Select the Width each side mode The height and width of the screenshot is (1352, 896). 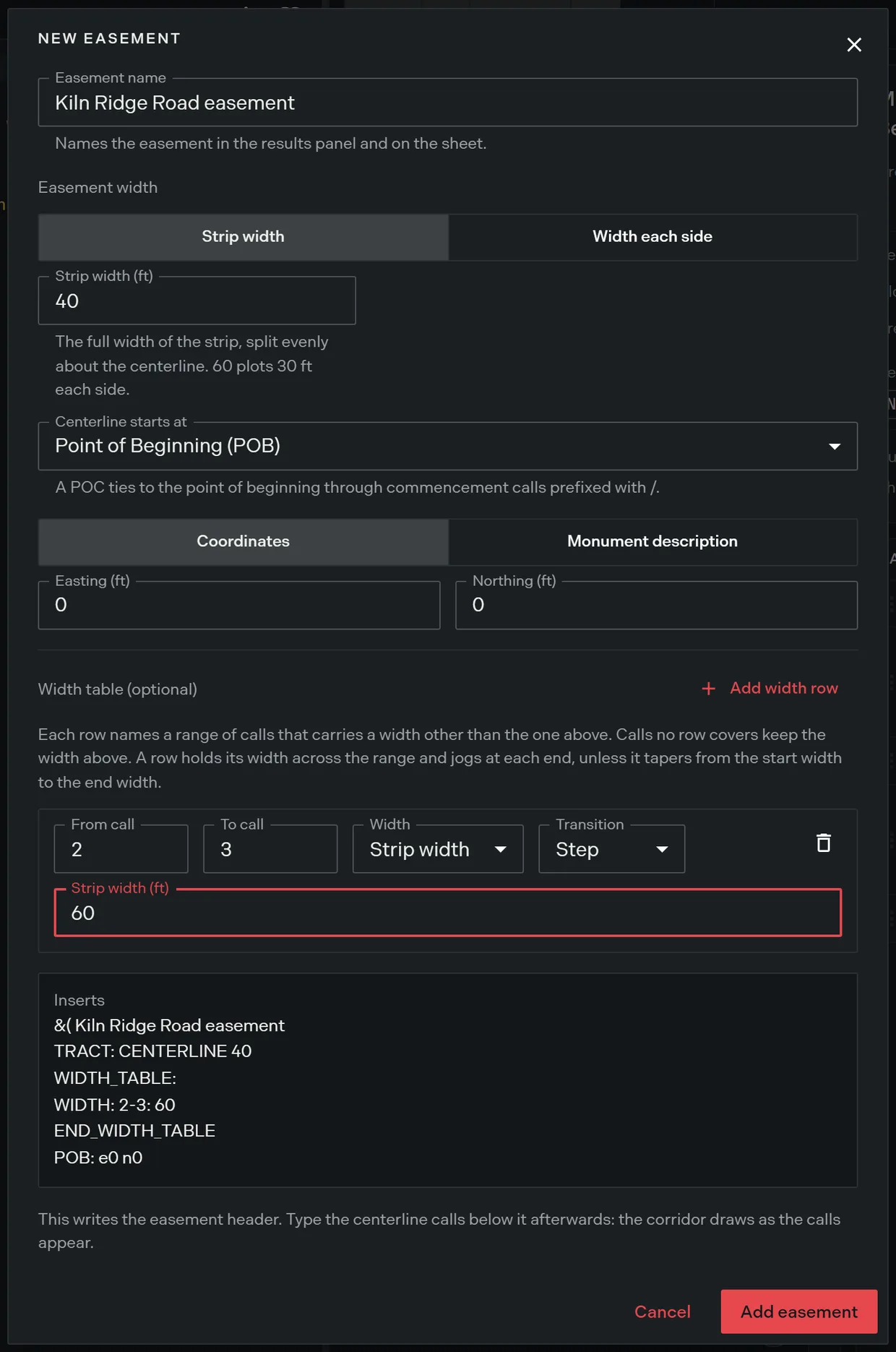pyautogui.click(x=652, y=237)
